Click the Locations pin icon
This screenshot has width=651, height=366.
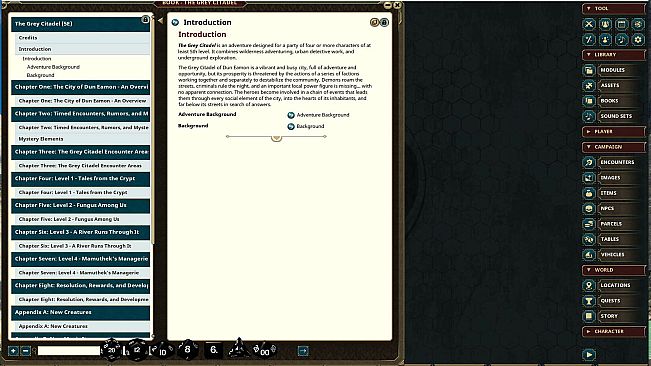(x=589, y=285)
